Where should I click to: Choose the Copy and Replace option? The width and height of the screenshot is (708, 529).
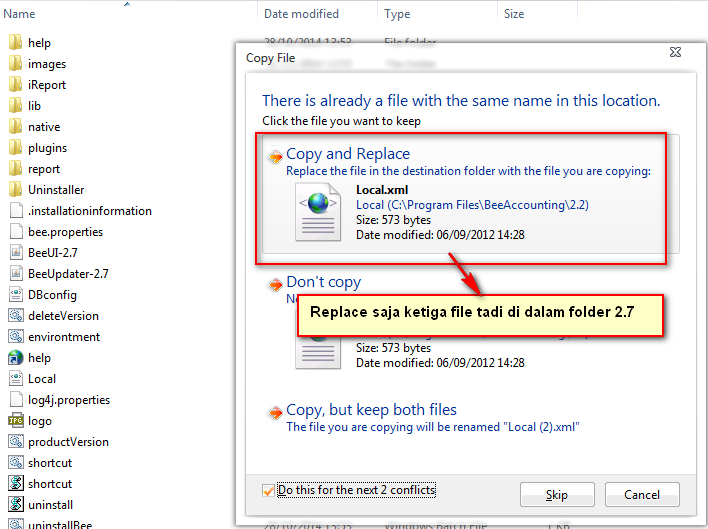pyautogui.click(x=470, y=195)
